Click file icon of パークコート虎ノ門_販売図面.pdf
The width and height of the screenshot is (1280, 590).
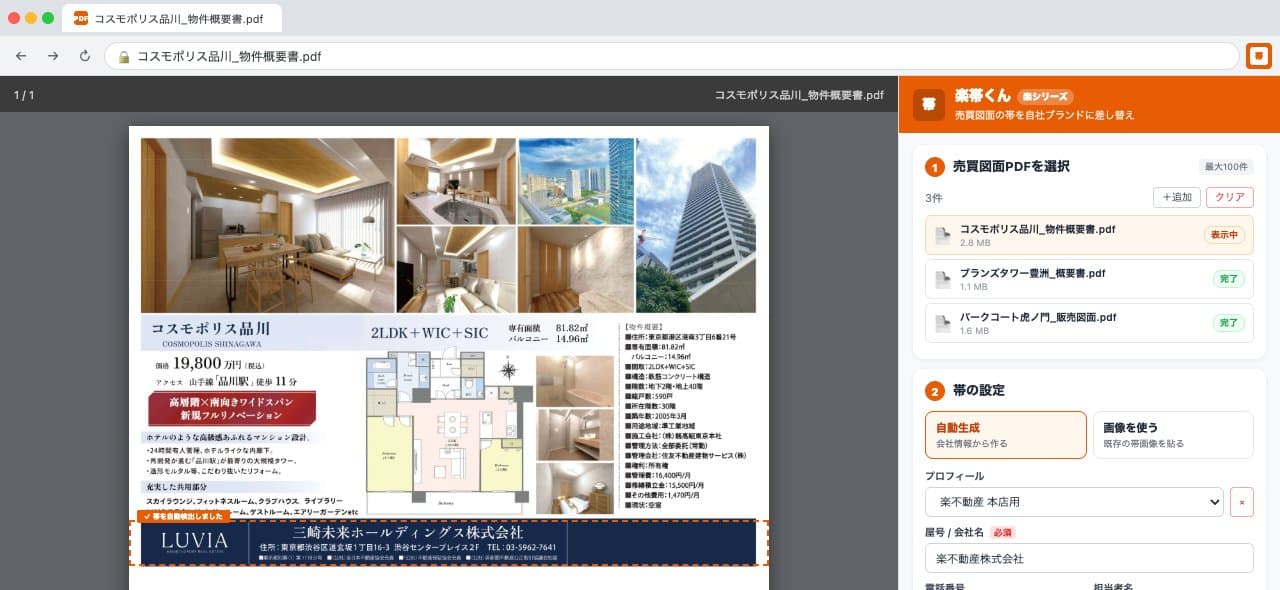(x=942, y=323)
